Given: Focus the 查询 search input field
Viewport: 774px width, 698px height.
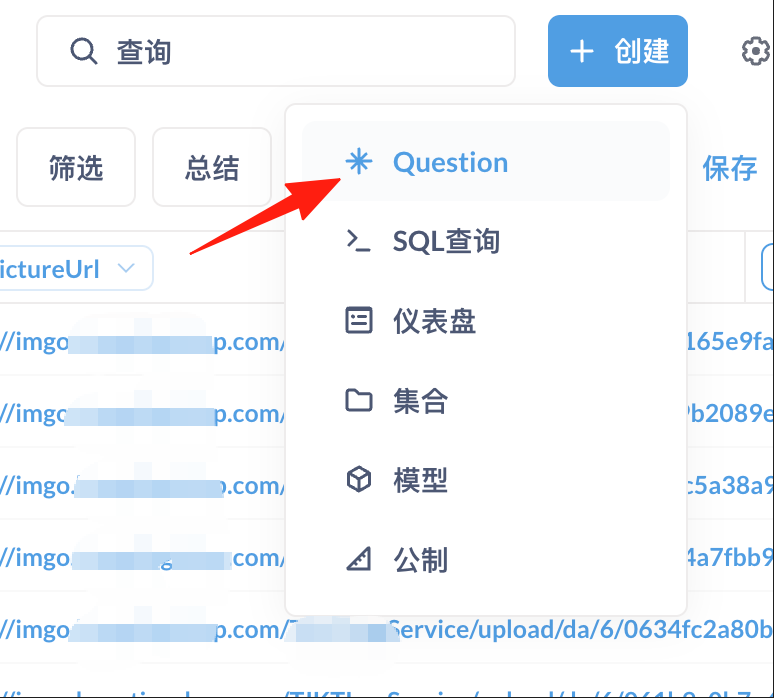Looking at the screenshot, I should pyautogui.click(x=300, y=51).
